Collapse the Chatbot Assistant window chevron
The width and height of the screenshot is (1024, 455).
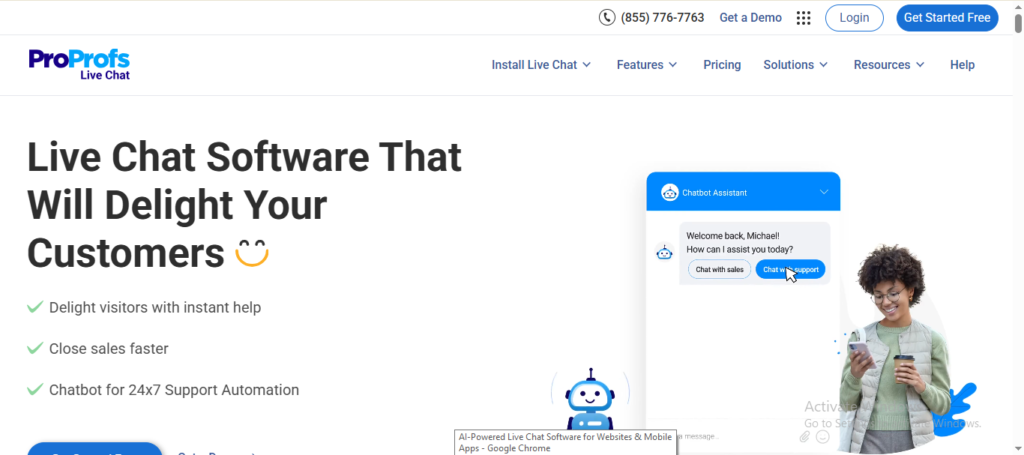824,192
